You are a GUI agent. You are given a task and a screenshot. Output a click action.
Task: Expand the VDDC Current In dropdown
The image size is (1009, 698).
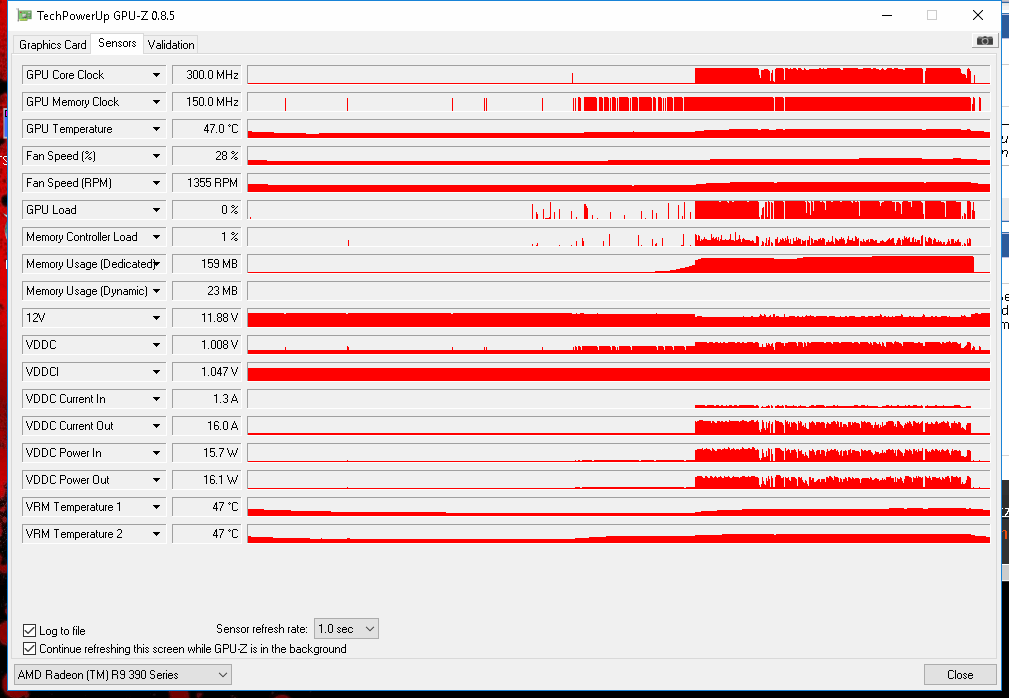(156, 399)
